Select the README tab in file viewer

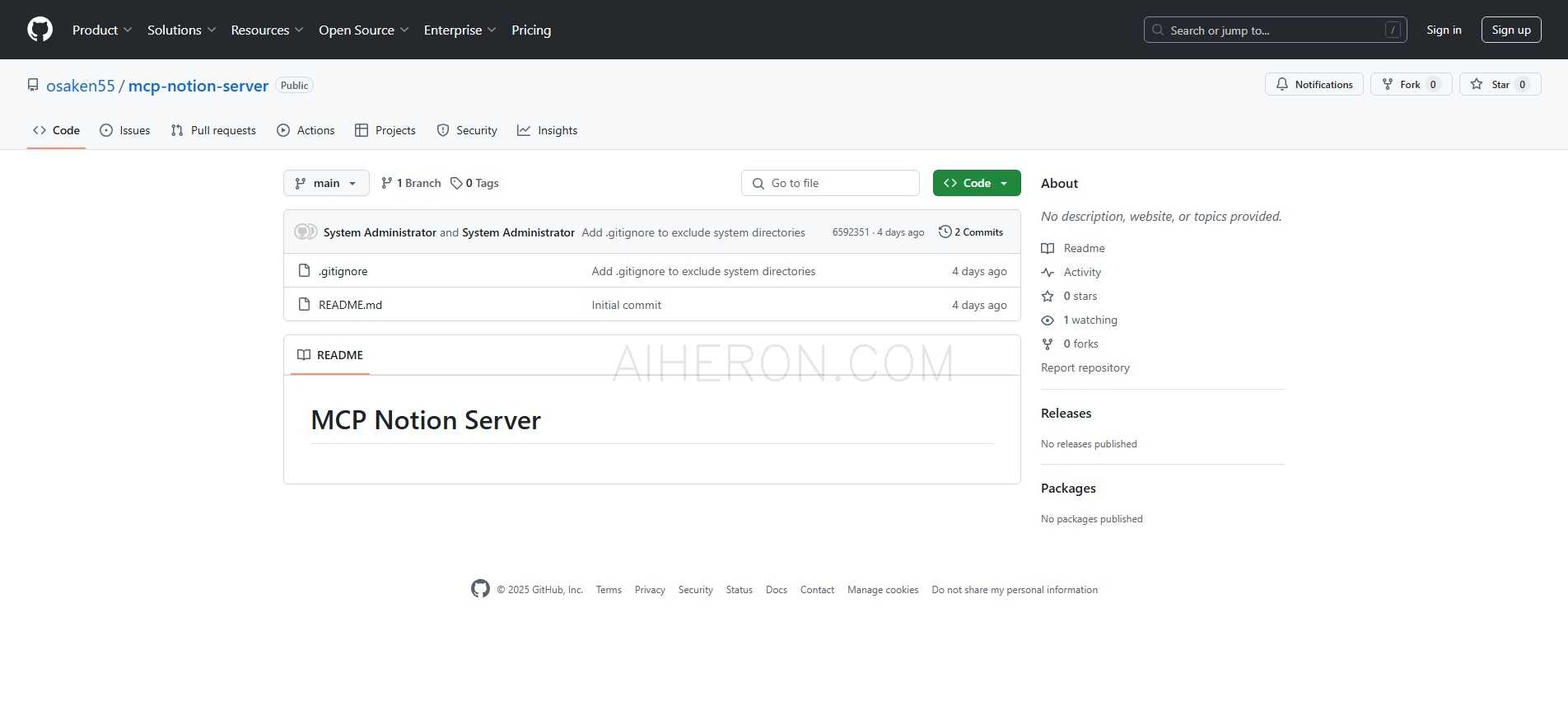pyautogui.click(x=330, y=355)
